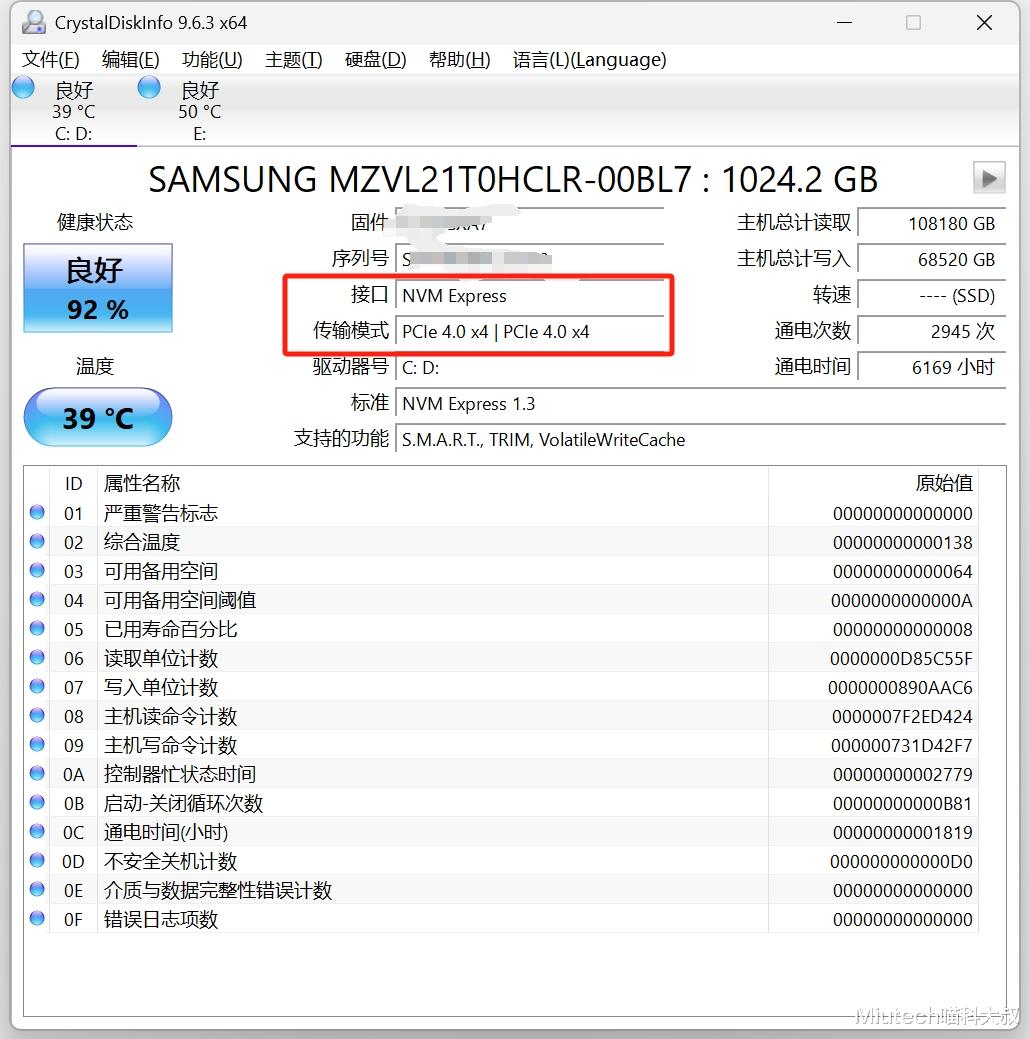The width and height of the screenshot is (1030, 1039).
Task: Click the status orb for row 06
Action: [x=37, y=657]
